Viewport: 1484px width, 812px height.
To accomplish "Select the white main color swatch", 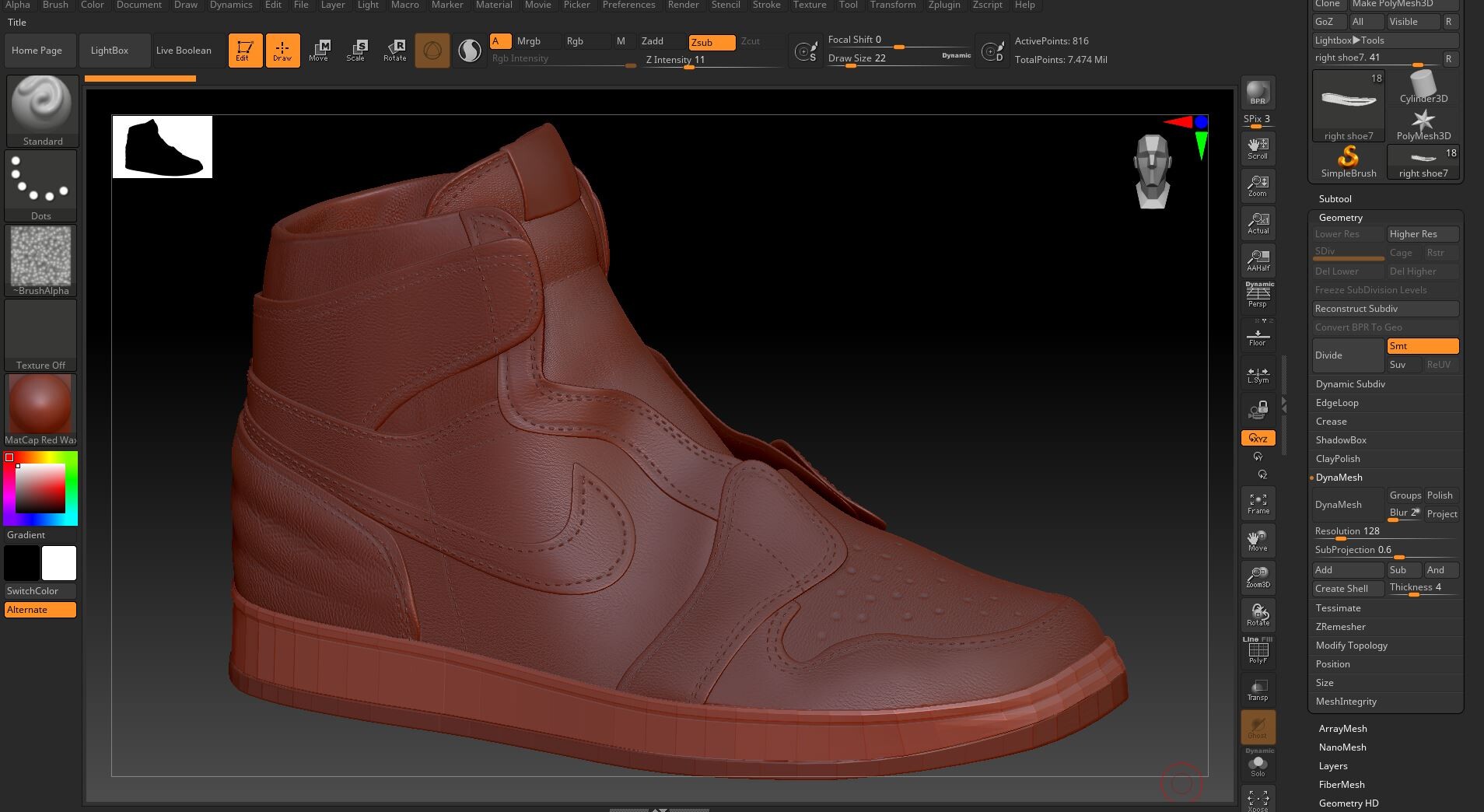I will [59, 563].
